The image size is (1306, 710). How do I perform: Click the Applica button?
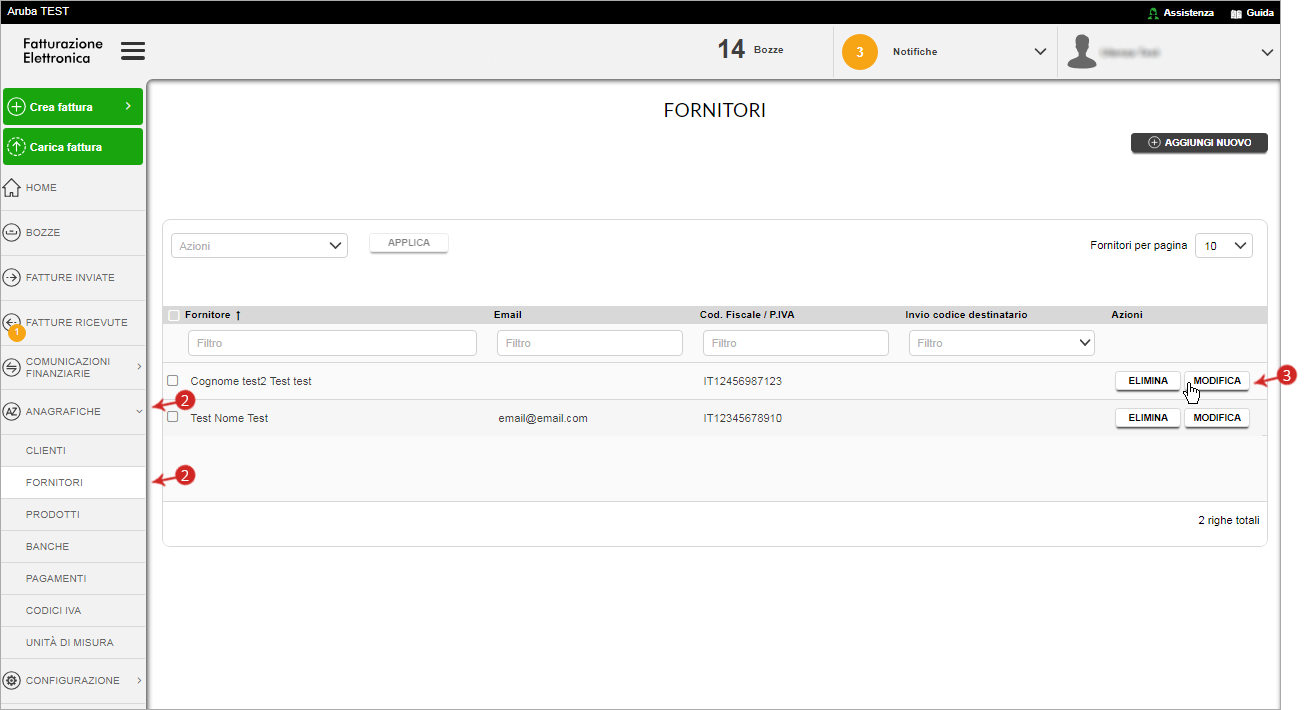[409, 243]
